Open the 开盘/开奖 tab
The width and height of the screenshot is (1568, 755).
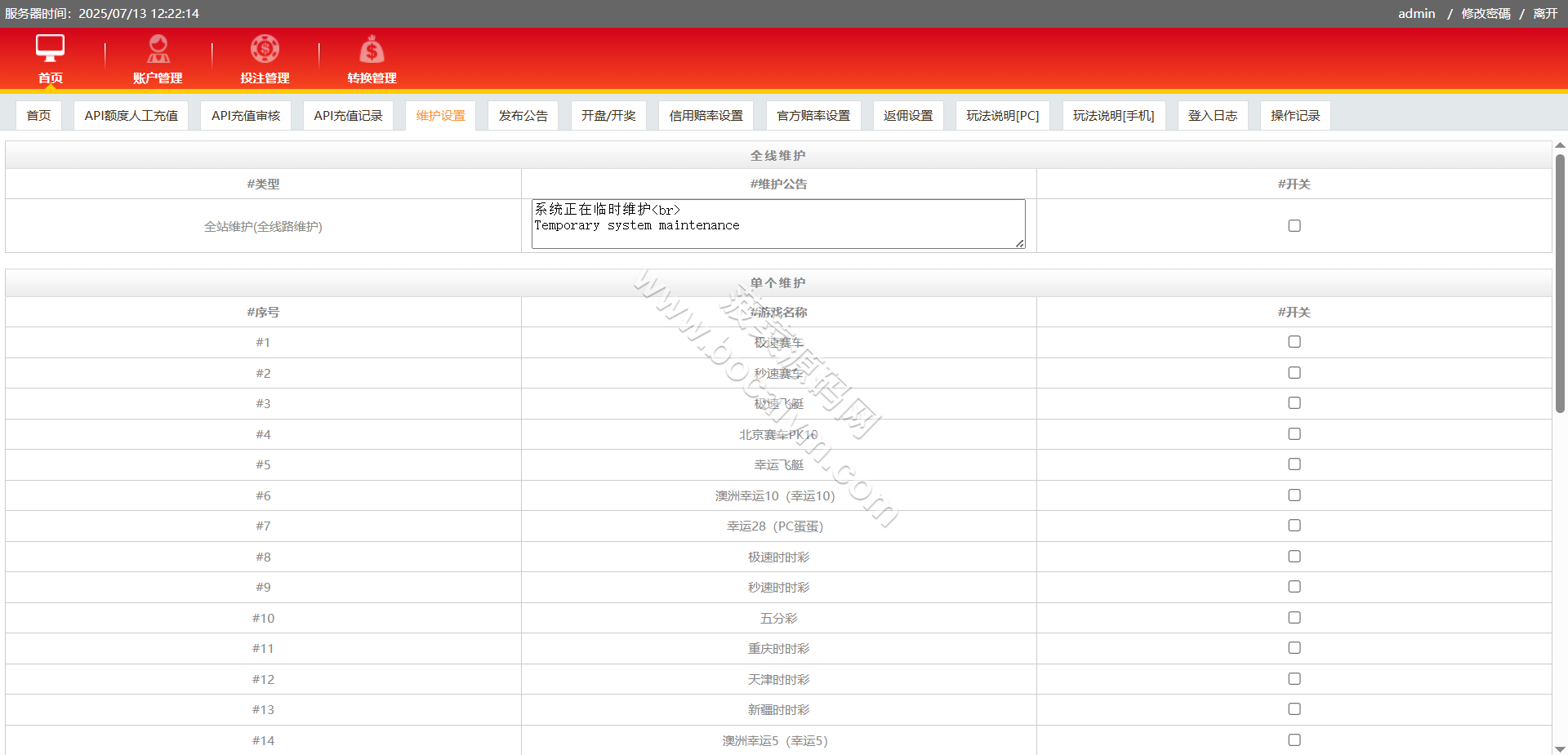[x=608, y=116]
